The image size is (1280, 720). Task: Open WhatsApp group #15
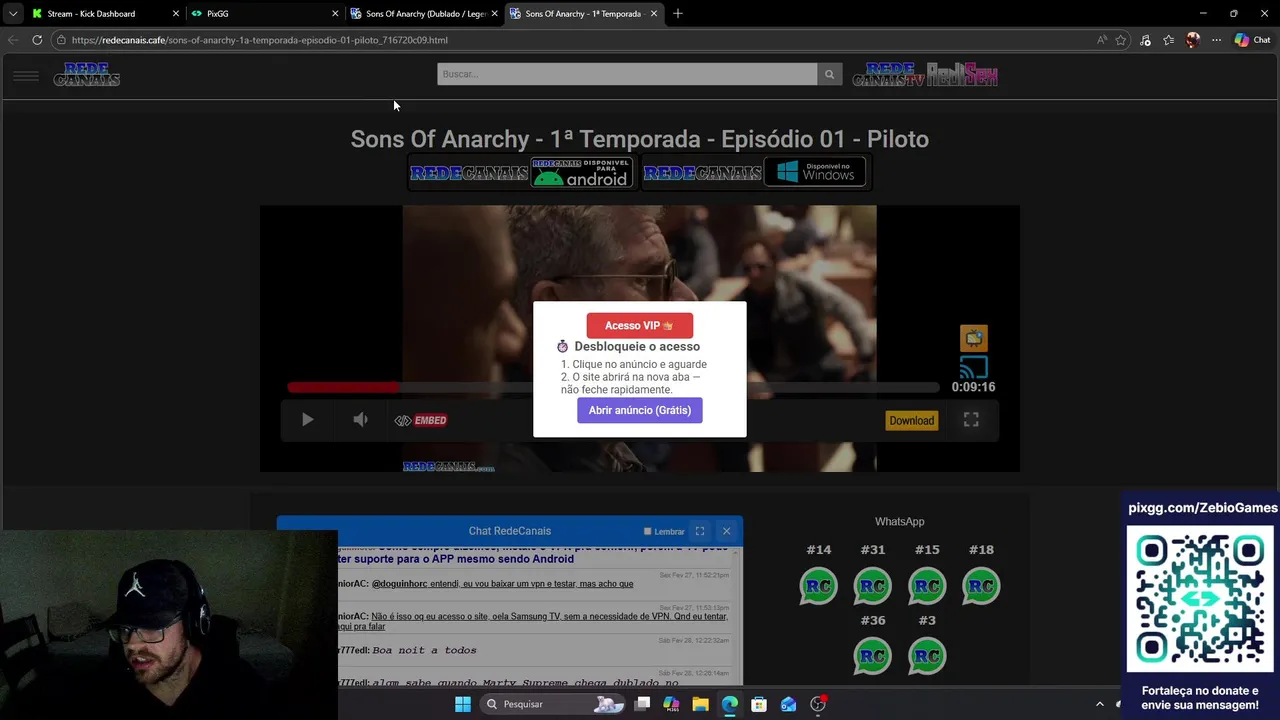coord(927,586)
